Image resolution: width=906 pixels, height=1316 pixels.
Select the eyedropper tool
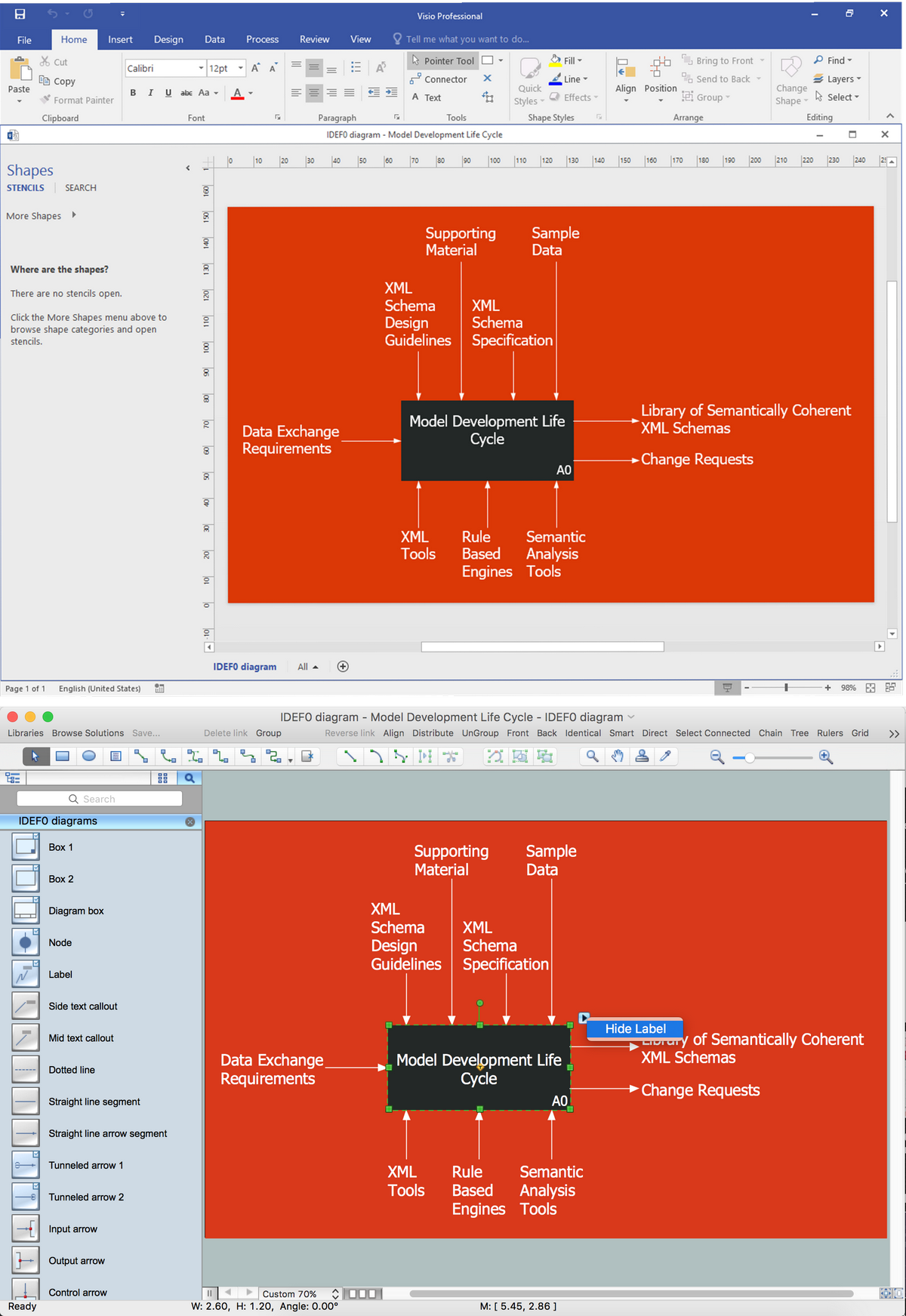pyautogui.click(x=666, y=756)
